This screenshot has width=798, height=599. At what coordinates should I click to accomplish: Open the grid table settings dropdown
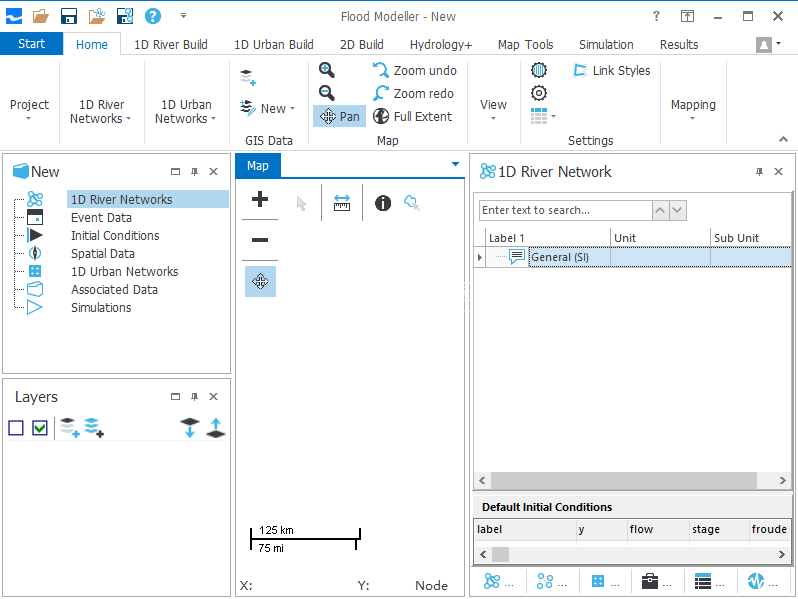(x=543, y=116)
